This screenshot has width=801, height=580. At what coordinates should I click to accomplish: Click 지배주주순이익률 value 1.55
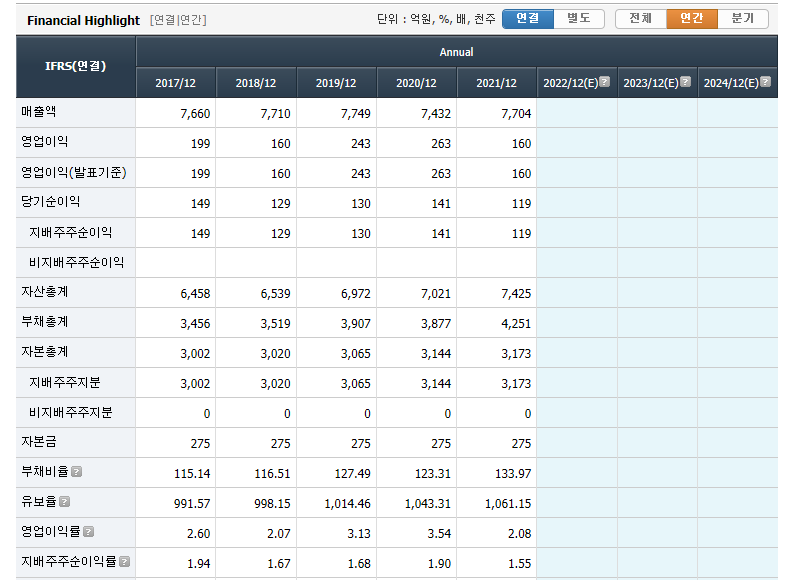[520, 564]
